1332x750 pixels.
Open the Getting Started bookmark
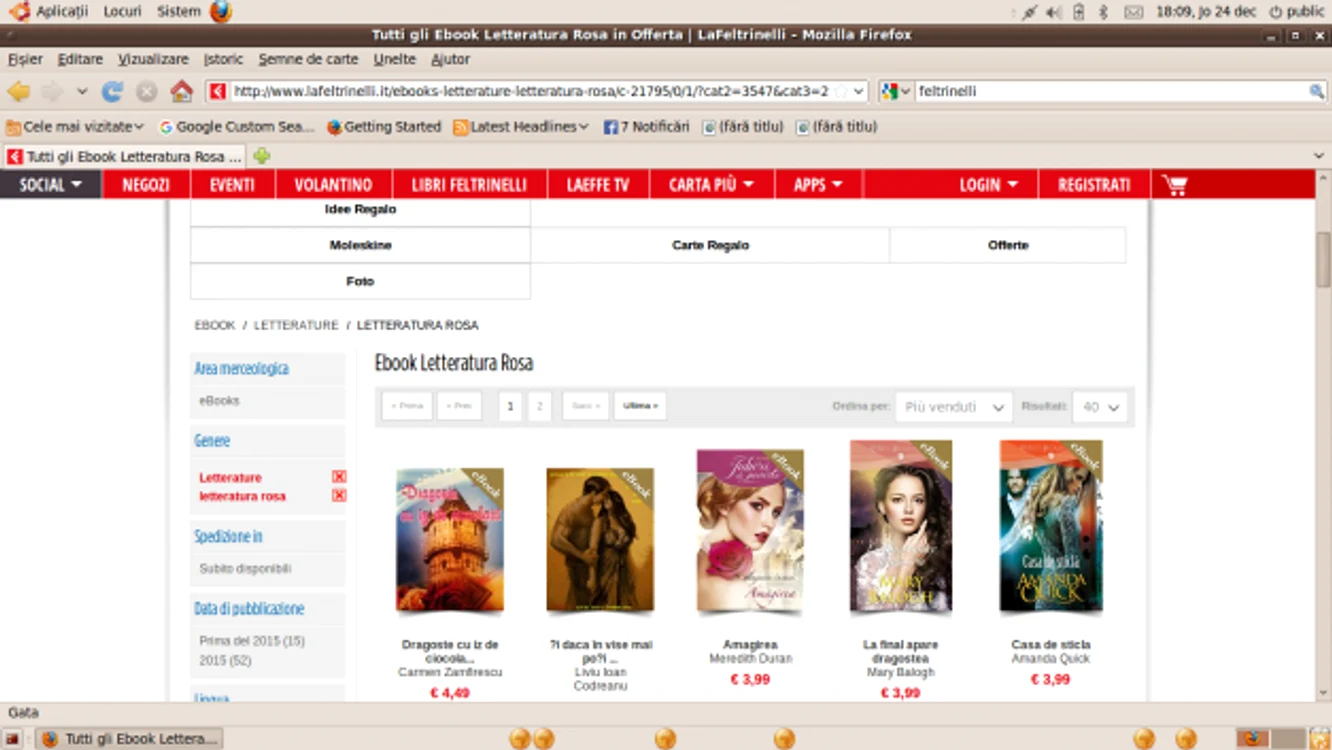(x=384, y=127)
